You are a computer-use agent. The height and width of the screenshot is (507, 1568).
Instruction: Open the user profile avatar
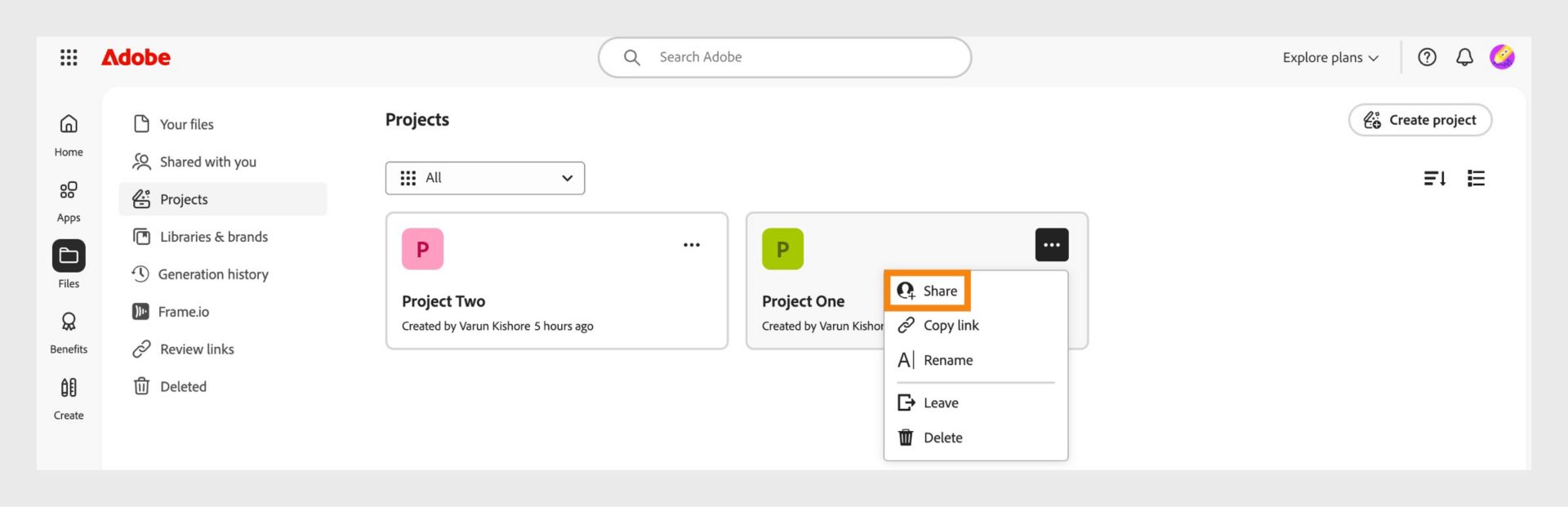[x=1502, y=57]
